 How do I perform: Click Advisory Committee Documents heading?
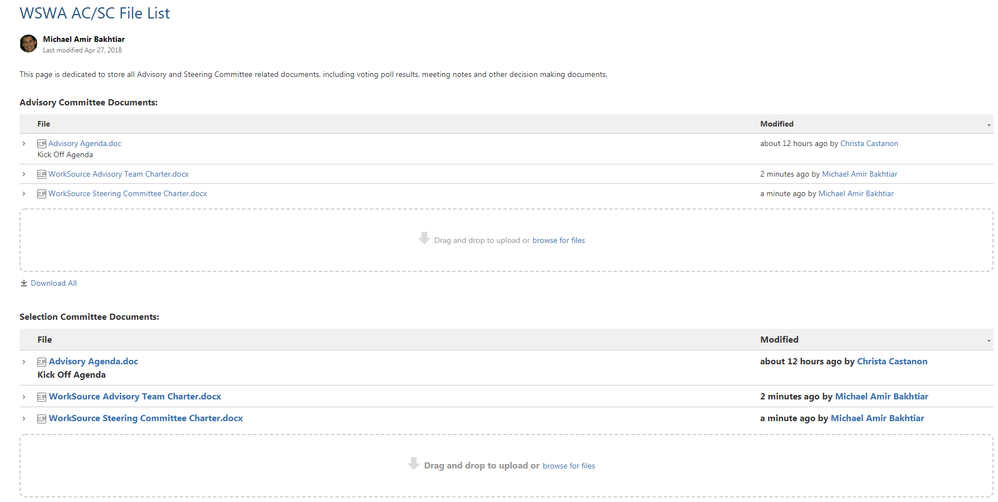(x=88, y=102)
